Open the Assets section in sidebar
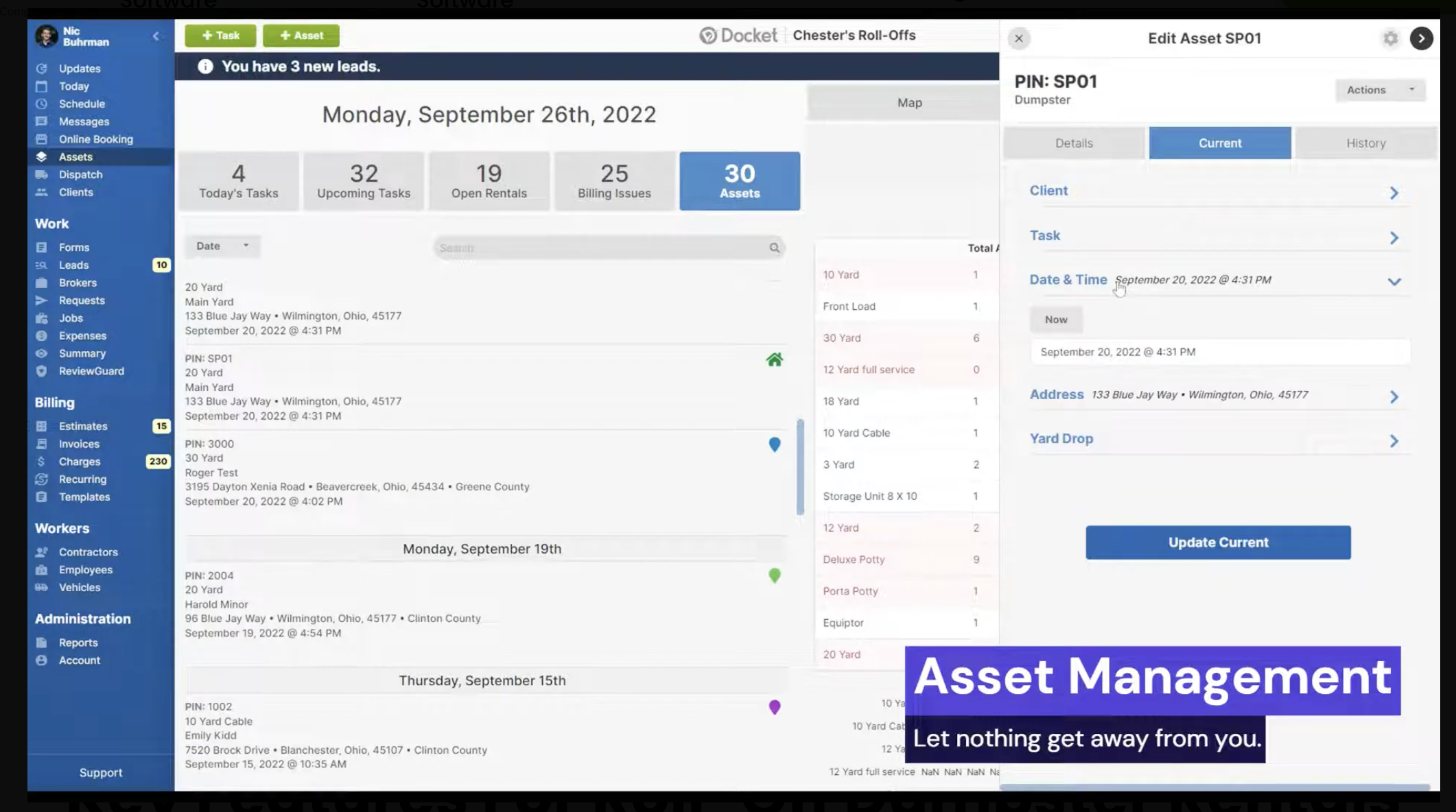 (74, 157)
